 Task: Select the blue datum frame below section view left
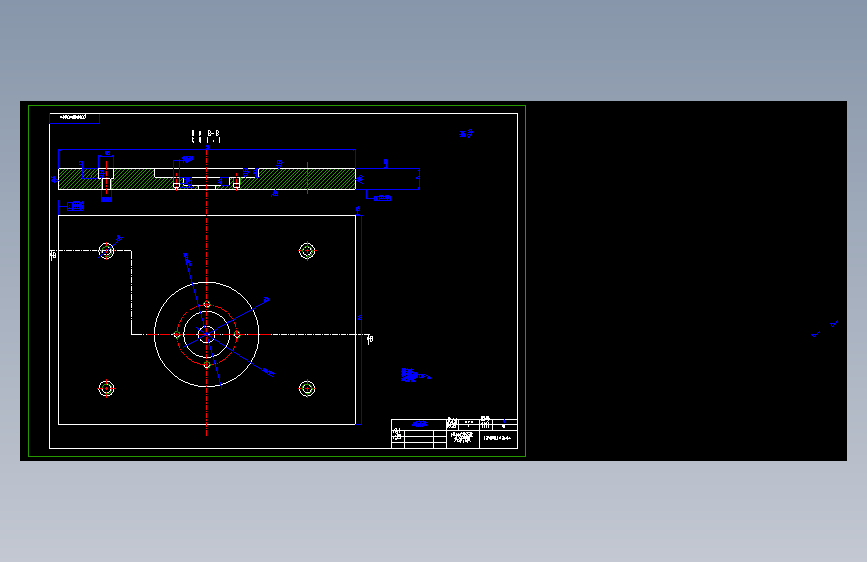tap(75, 206)
